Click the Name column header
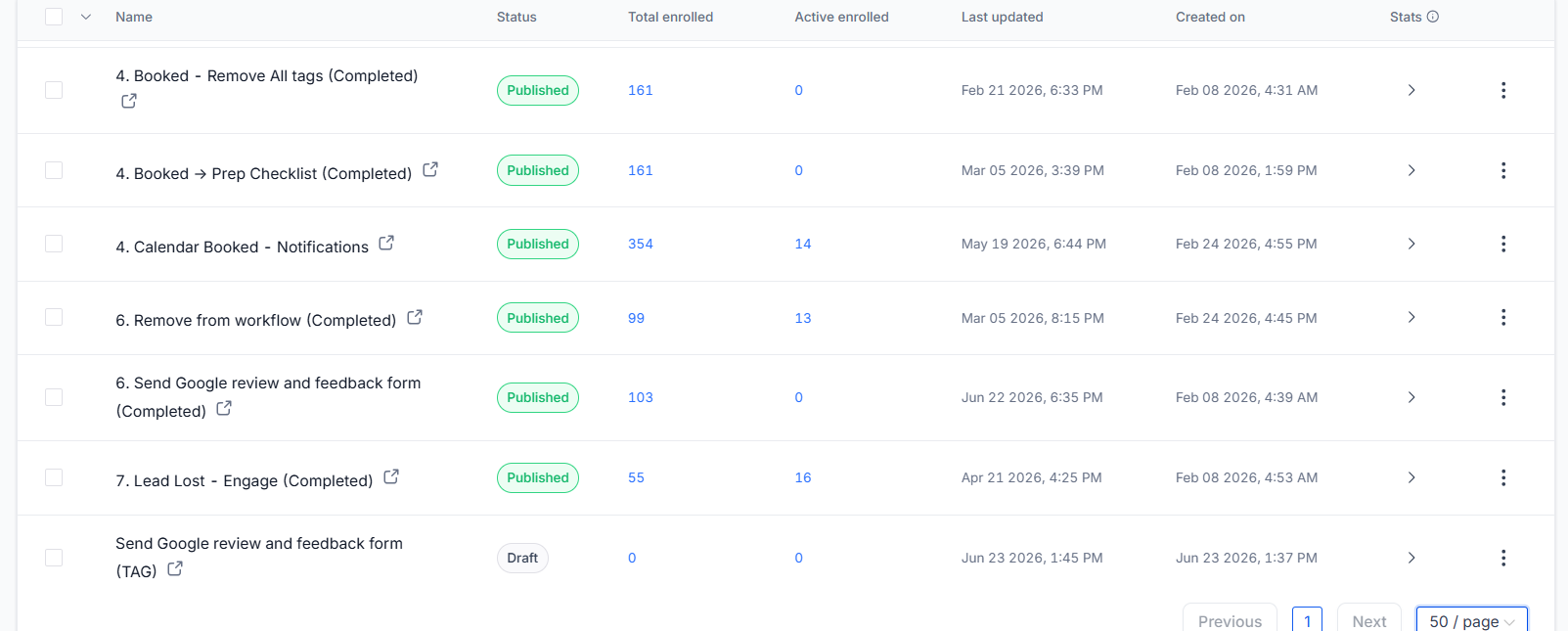The height and width of the screenshot is (631, 1568). [x=134, y=17]
